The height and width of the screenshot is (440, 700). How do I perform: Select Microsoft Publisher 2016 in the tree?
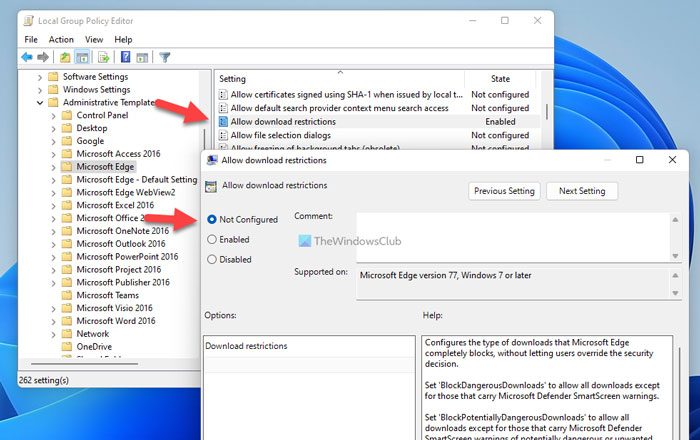point(123,282)
